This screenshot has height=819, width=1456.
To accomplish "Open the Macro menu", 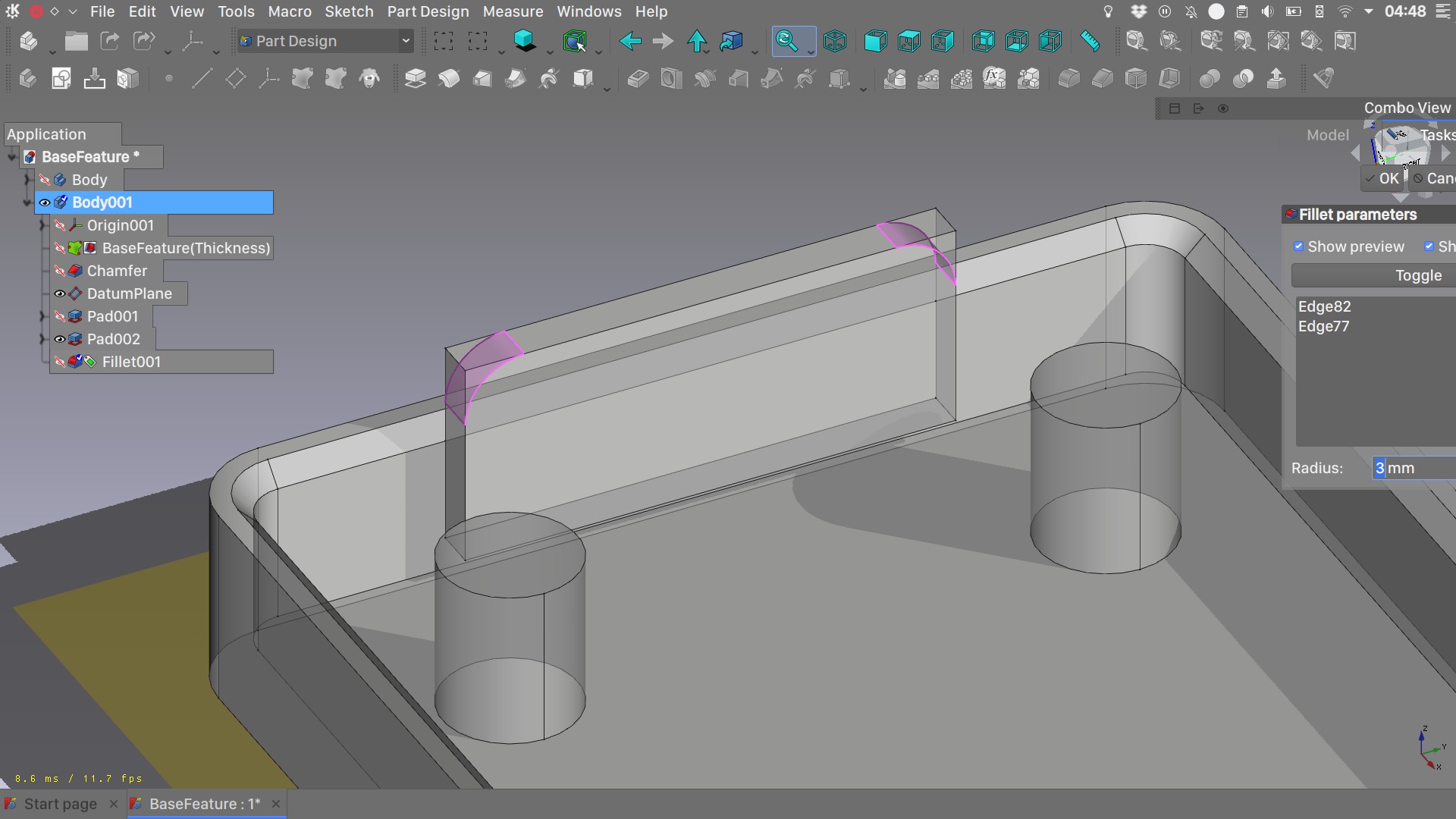I will point(289,11).
